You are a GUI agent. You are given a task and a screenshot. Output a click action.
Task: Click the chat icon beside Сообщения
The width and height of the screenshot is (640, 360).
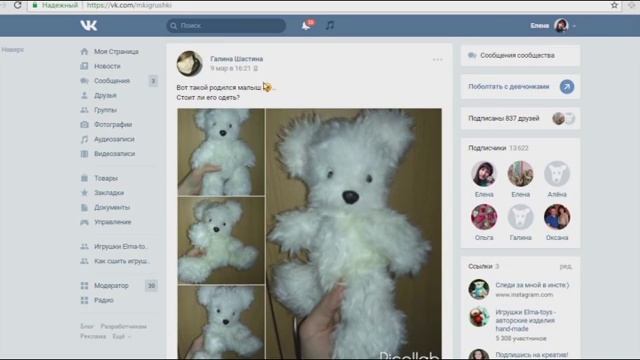(84, 81)
